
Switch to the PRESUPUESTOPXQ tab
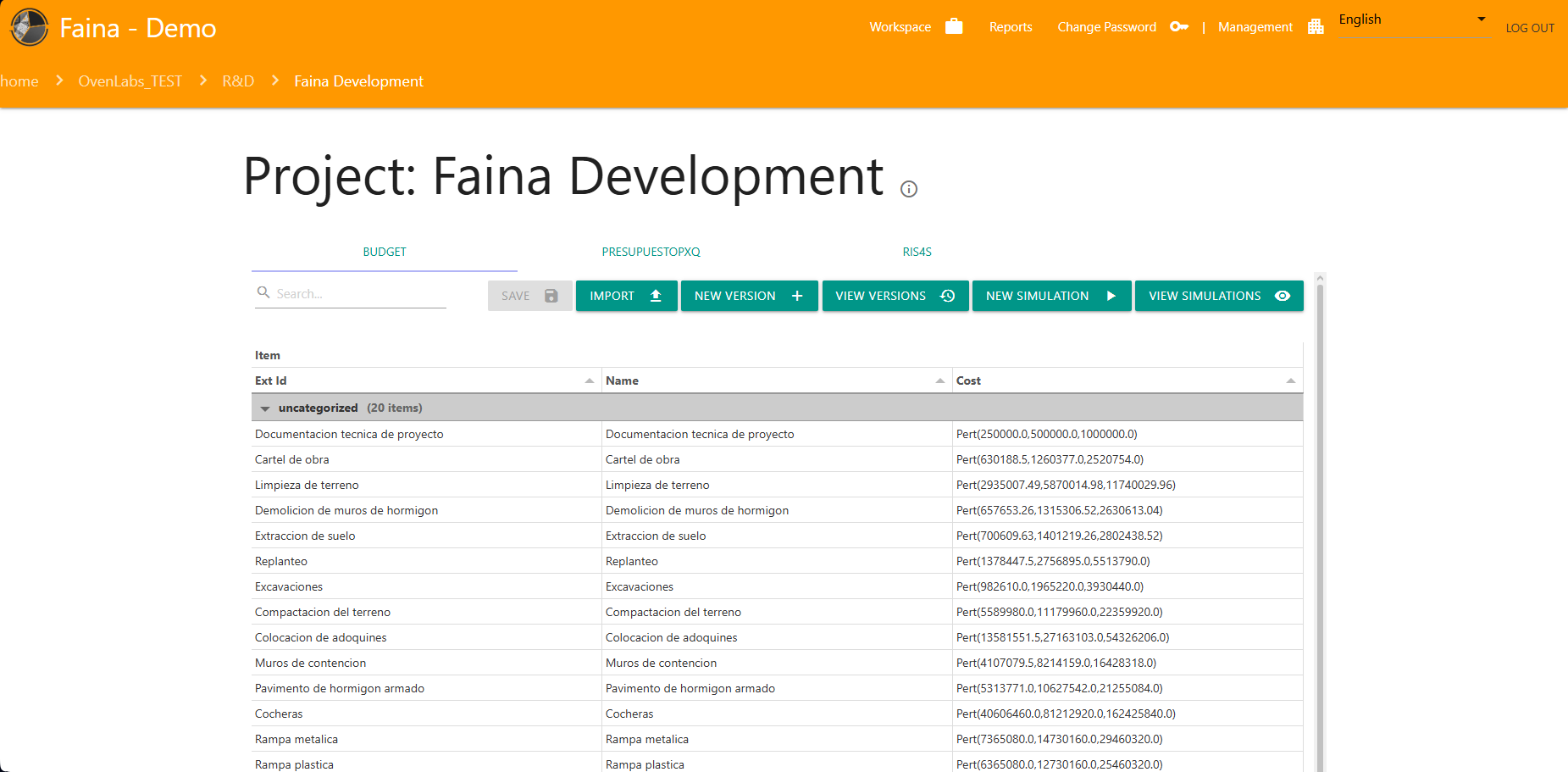click(x=651, y=252)
